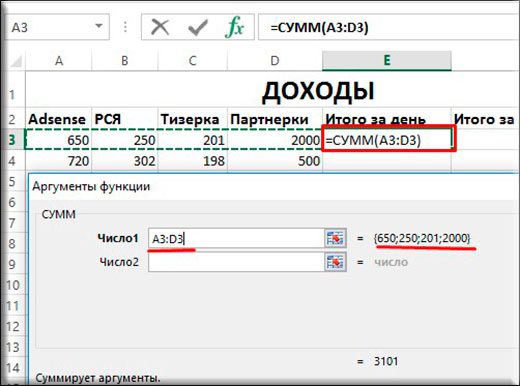Click inside the Число1 input field
Screen dimensions: 520x386
[236, 238]
